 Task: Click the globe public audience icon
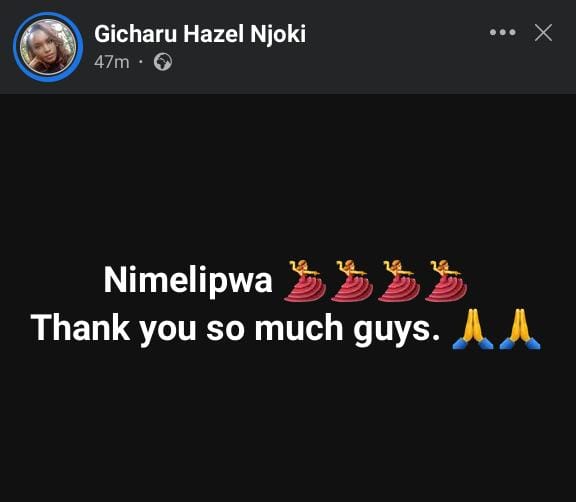(x=163, y=62)
